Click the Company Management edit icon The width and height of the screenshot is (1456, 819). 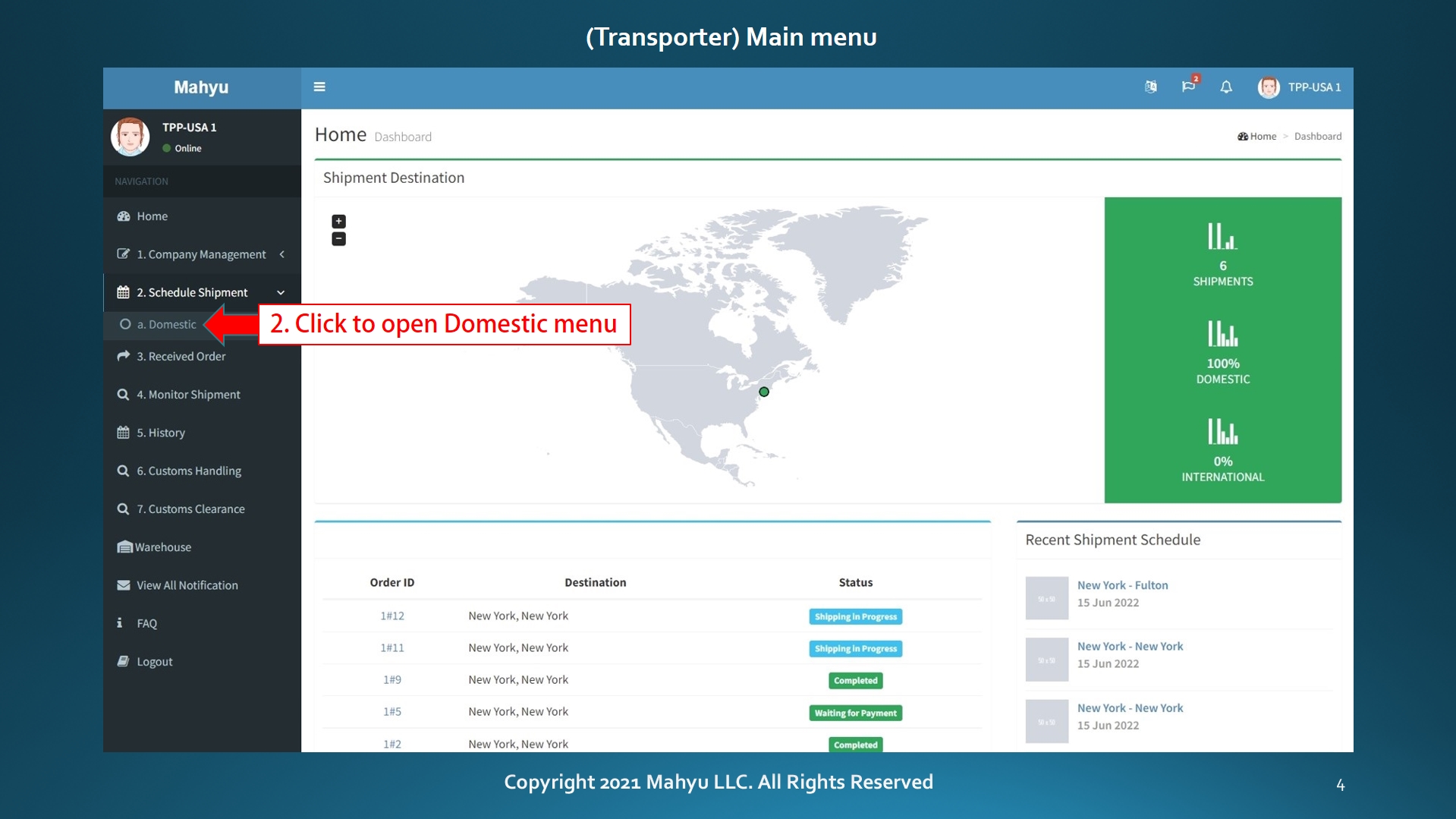point(123,254)
